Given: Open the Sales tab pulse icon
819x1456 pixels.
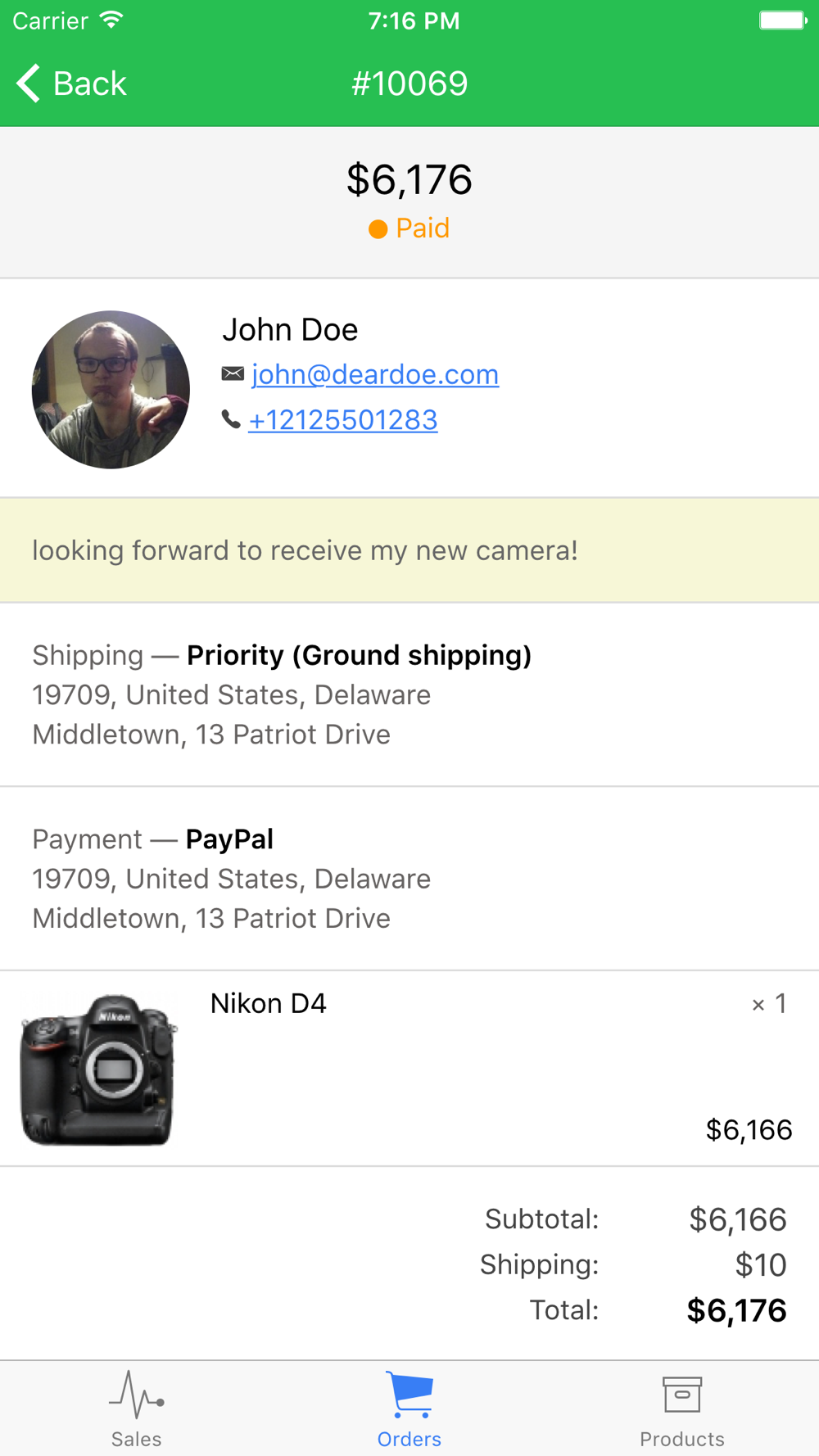Looking at the screenshot, I should 137,1394.
